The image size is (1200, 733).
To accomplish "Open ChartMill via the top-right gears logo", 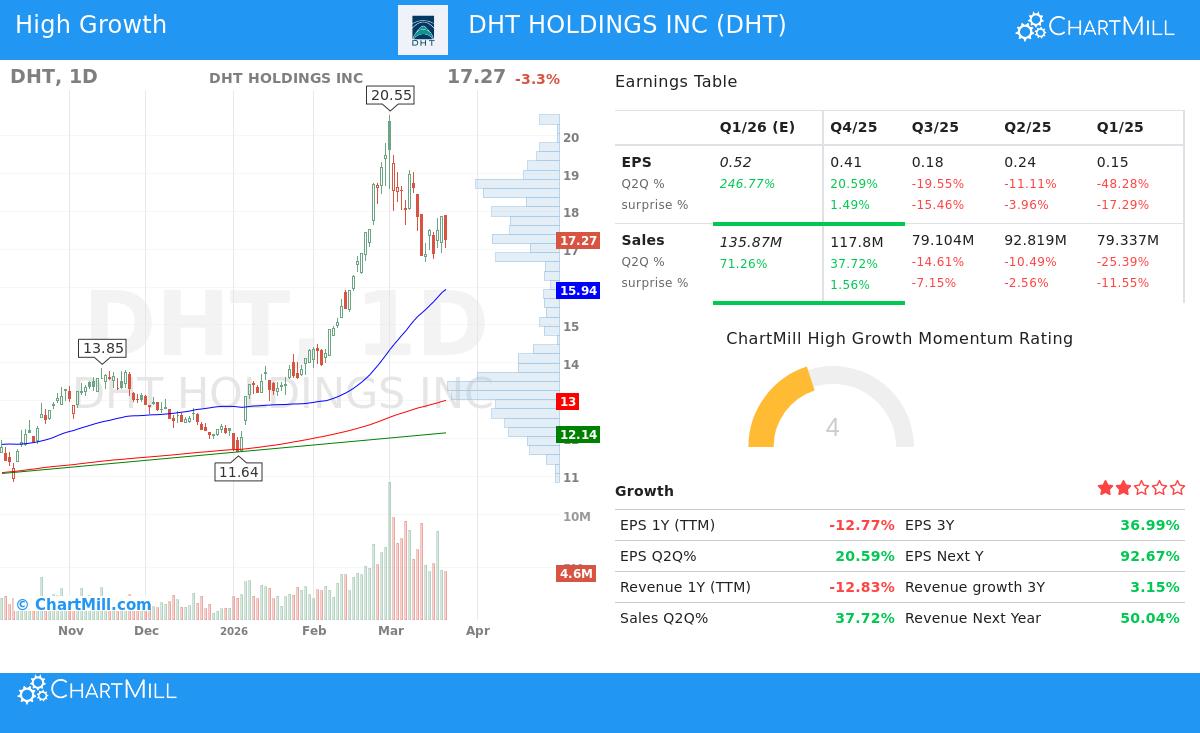I will point(1029,27).
